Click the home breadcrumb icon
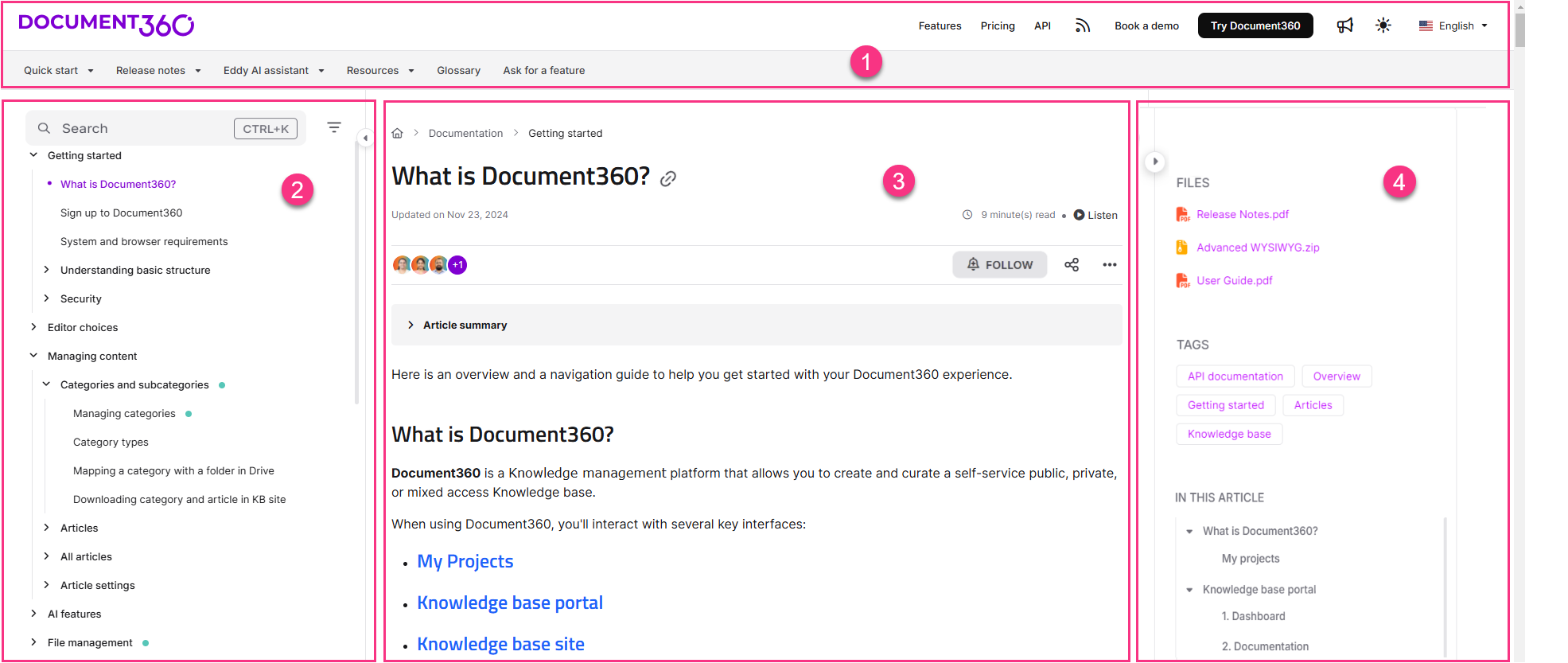 coord(398,133)
